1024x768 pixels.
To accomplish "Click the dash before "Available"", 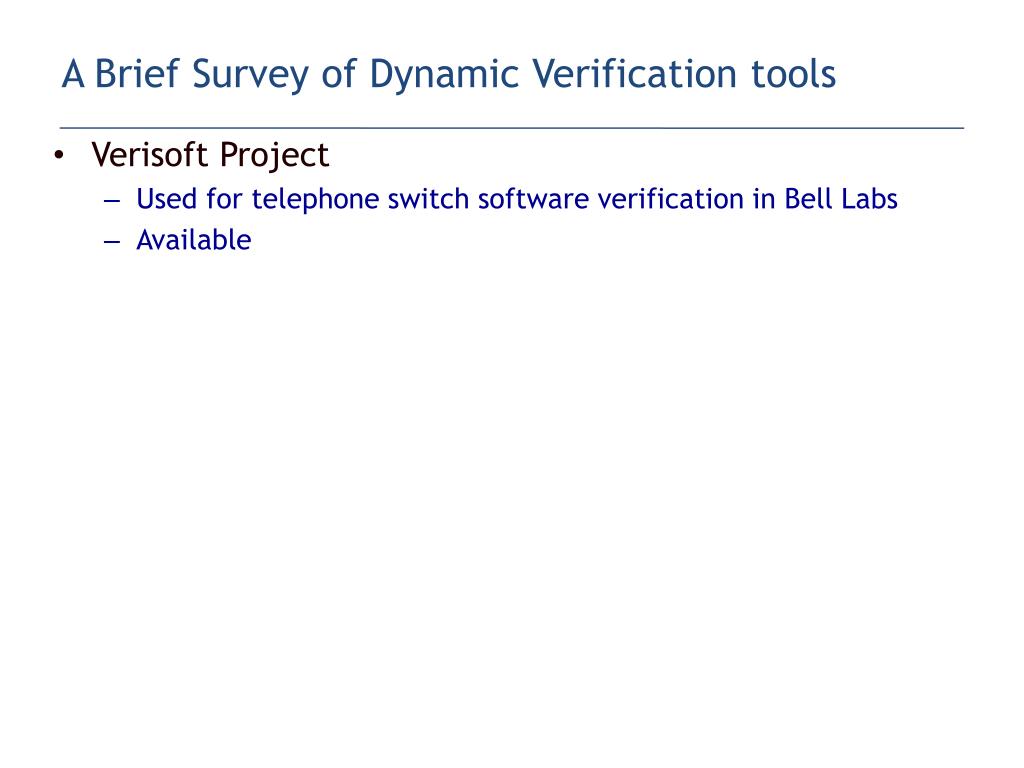I will tap(111, 241).
